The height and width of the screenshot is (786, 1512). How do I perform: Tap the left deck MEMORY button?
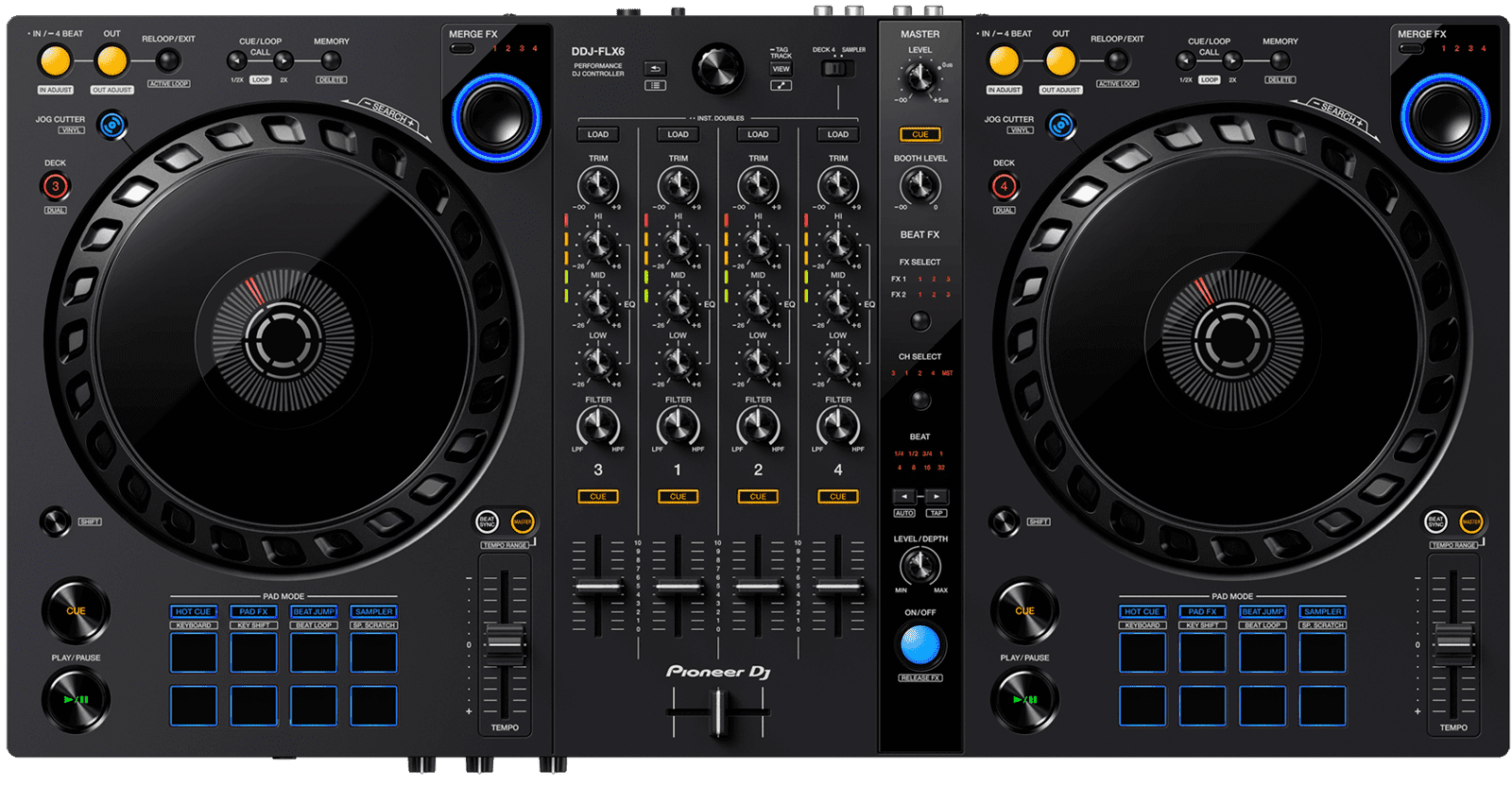[x=331, y=61]
